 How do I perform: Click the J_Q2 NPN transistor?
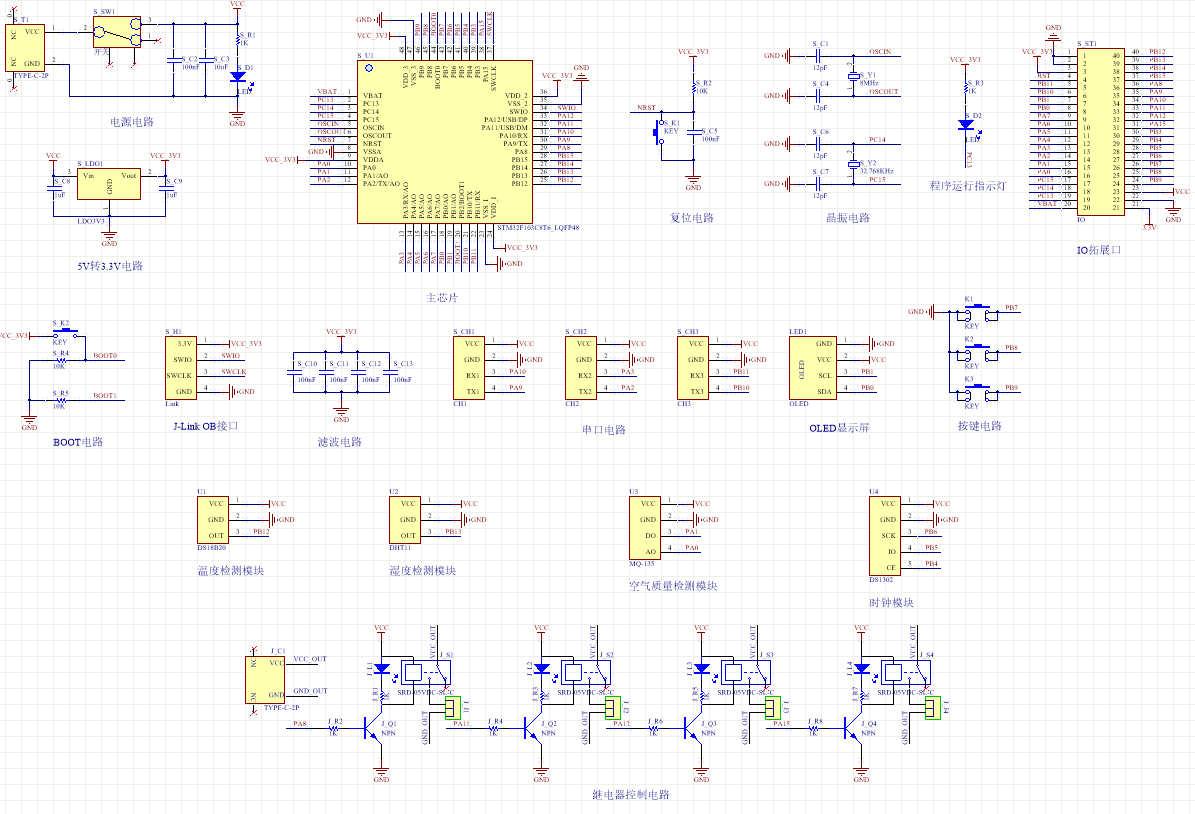(533, 729)
